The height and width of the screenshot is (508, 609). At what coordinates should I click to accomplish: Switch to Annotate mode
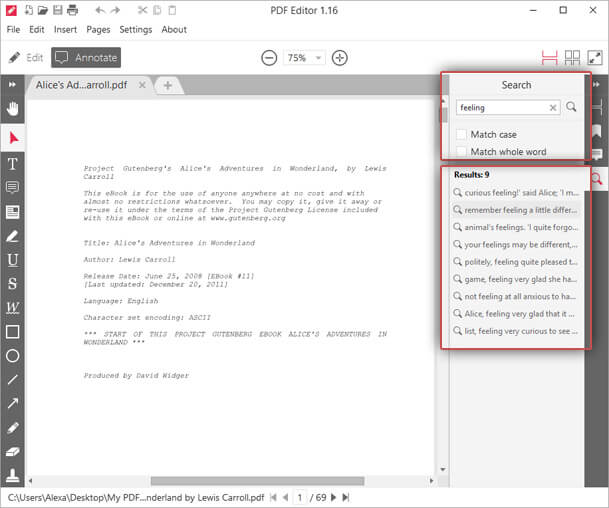click(85, 58)
